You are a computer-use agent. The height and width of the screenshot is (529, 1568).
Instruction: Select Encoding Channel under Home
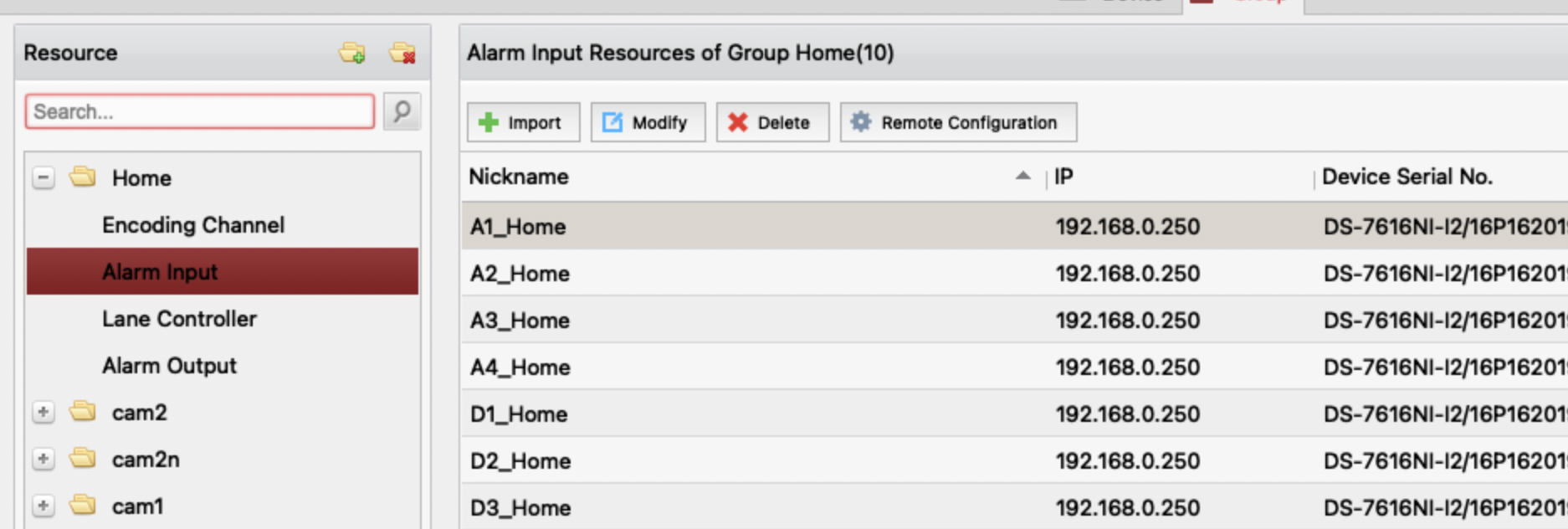point(193,225)
